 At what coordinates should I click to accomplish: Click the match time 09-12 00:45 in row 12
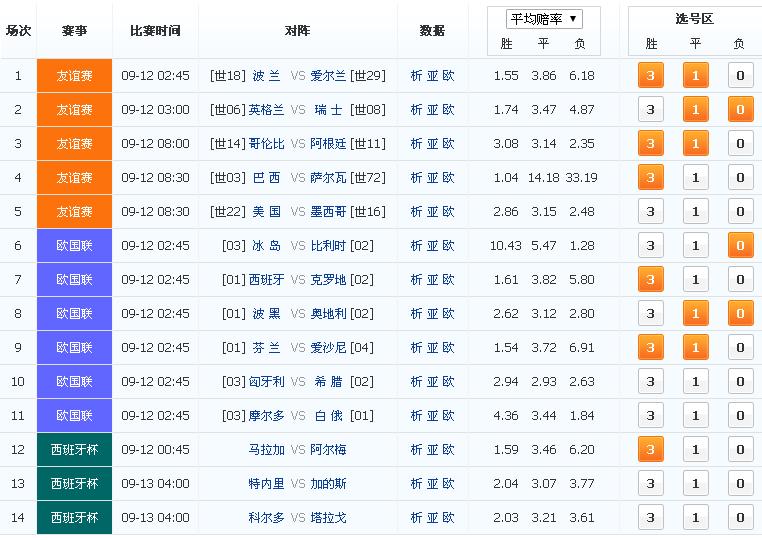tap(156, 450)
